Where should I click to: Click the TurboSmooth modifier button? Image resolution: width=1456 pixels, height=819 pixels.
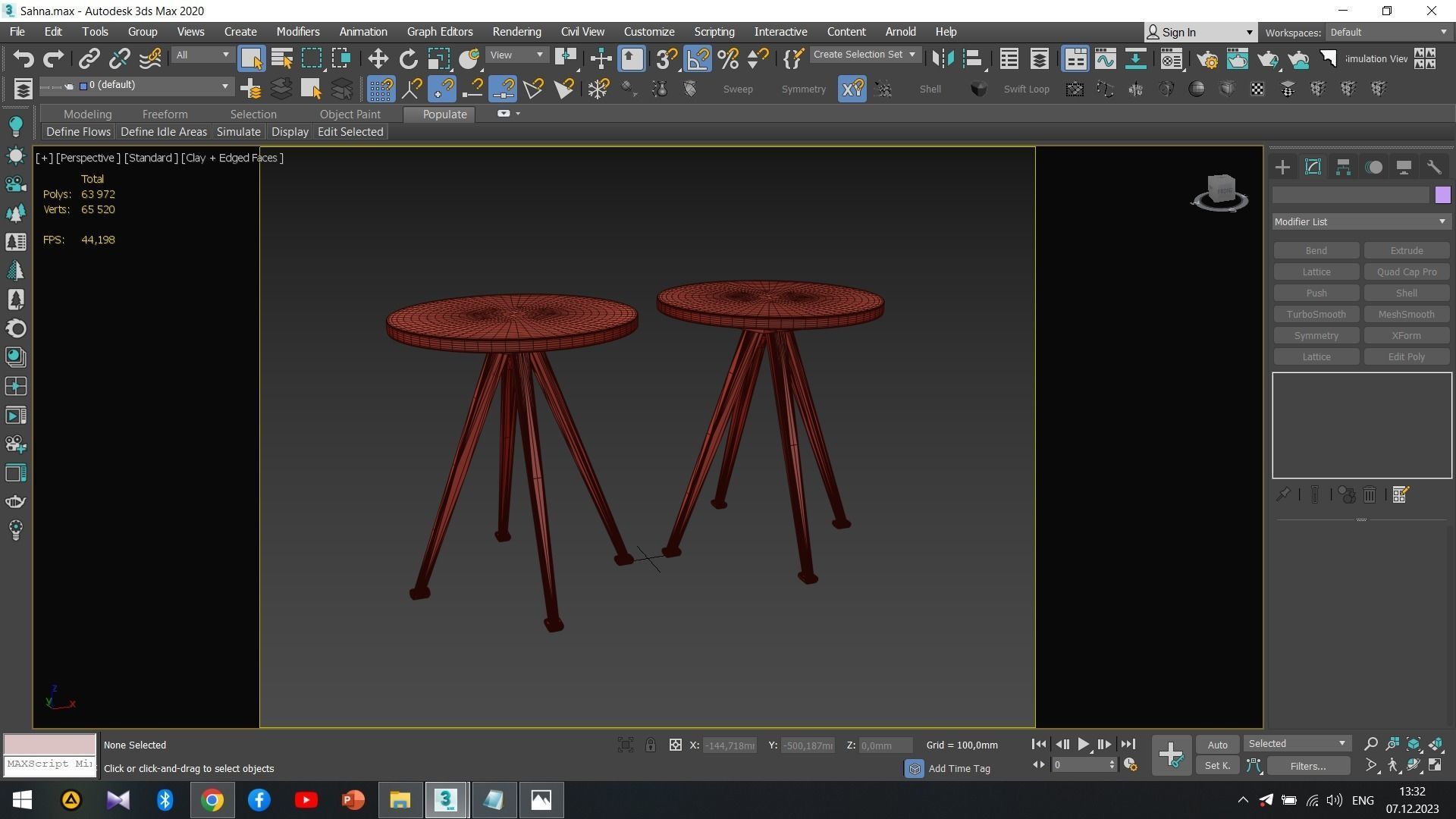[x=1316, y=315]
